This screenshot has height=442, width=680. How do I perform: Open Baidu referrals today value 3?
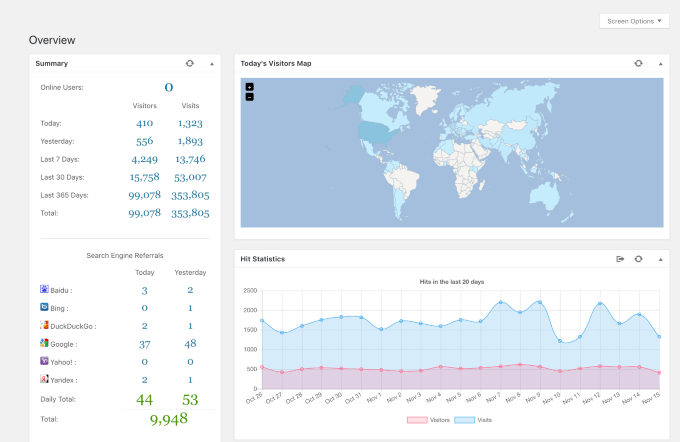tap(144, 291)
